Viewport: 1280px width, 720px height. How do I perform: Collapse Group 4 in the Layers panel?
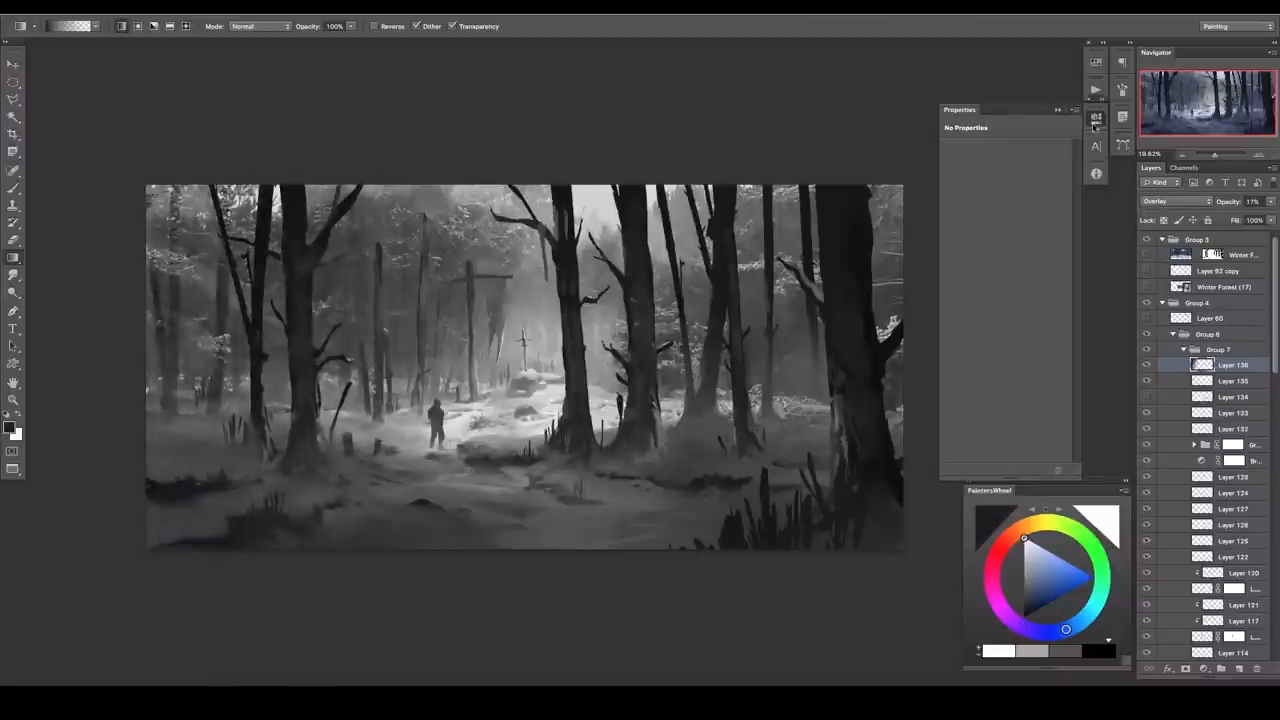click(x=1162, y=303)
